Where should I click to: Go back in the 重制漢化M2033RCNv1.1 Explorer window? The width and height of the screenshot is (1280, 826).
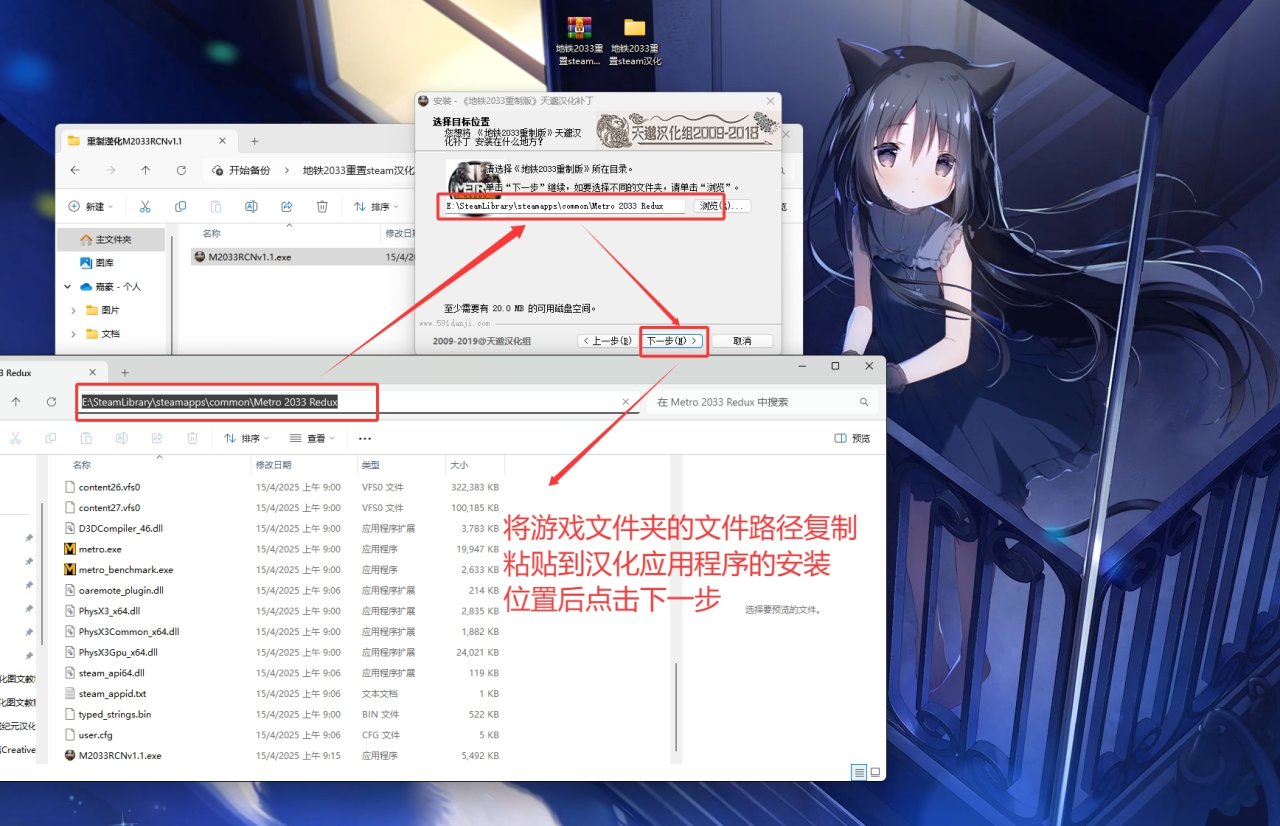75,170
